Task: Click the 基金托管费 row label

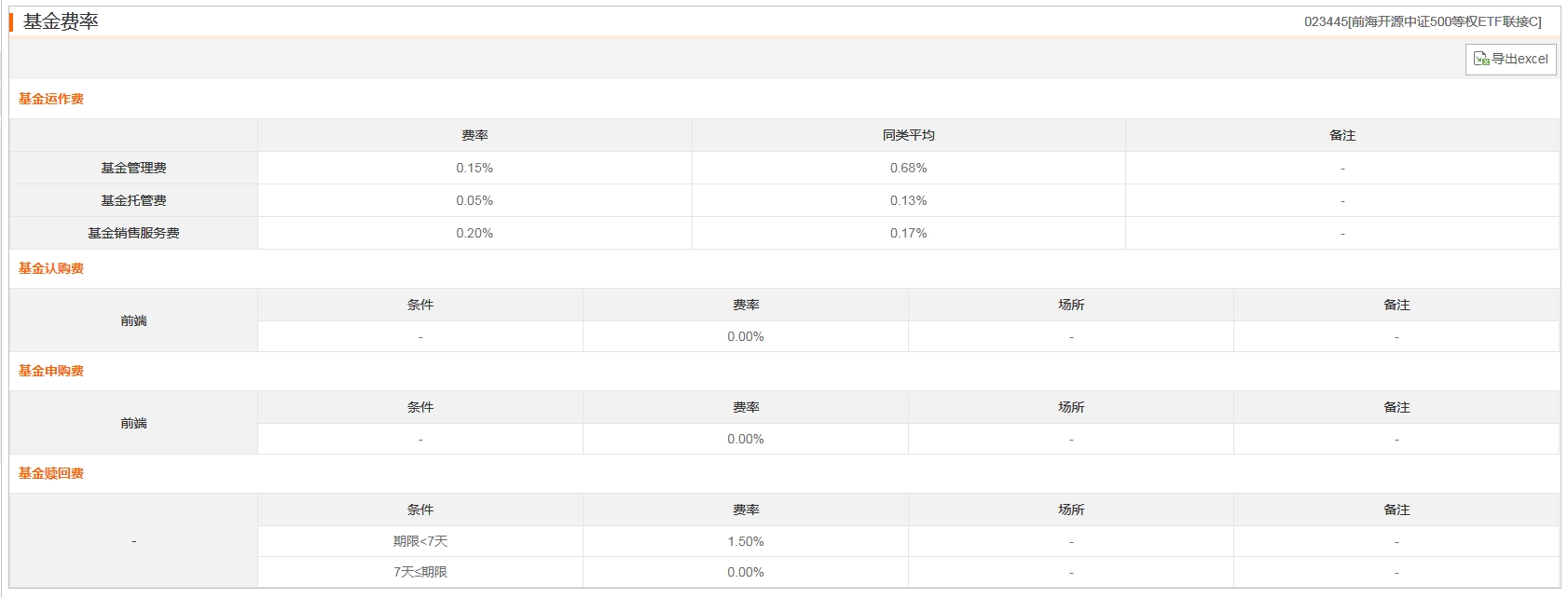Action: [133, 200]
